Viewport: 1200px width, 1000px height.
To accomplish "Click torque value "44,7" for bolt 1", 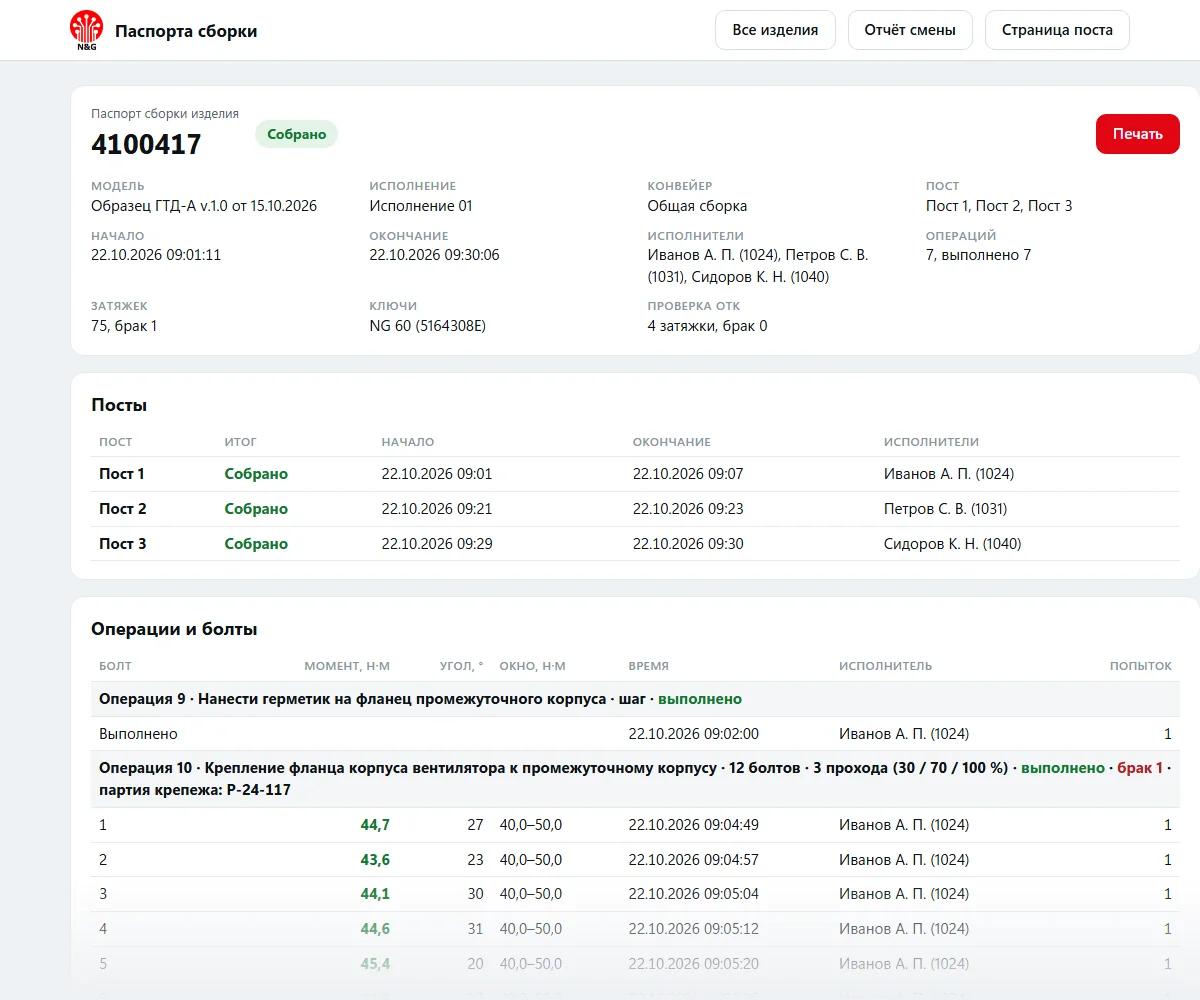I will tap(375, 825).
